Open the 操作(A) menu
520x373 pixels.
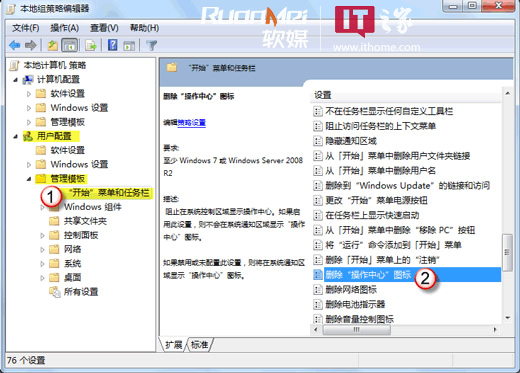(64, 28)
